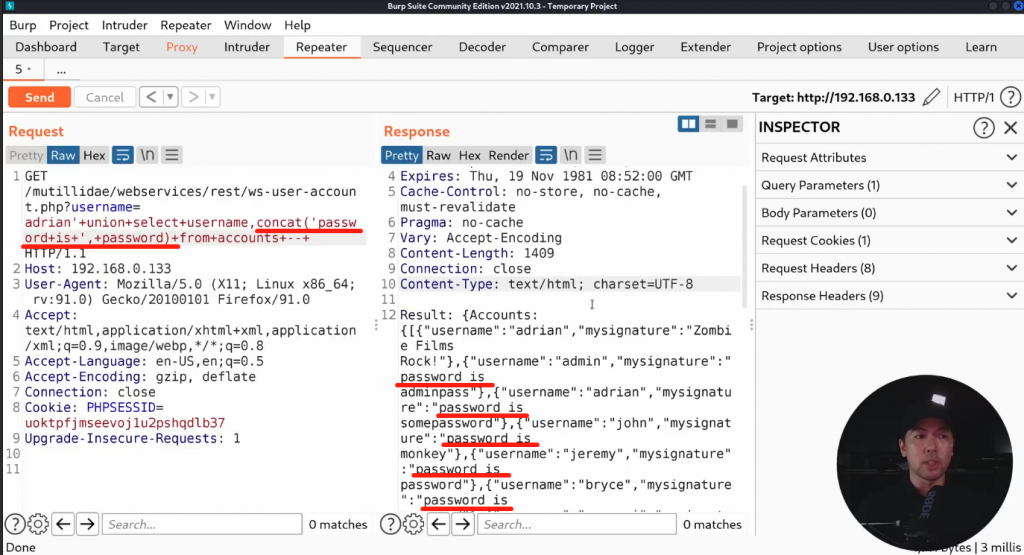This screenshot has height=555, width=1024.
Task: Open Response search help icon
Action: (x=390, y=524)
